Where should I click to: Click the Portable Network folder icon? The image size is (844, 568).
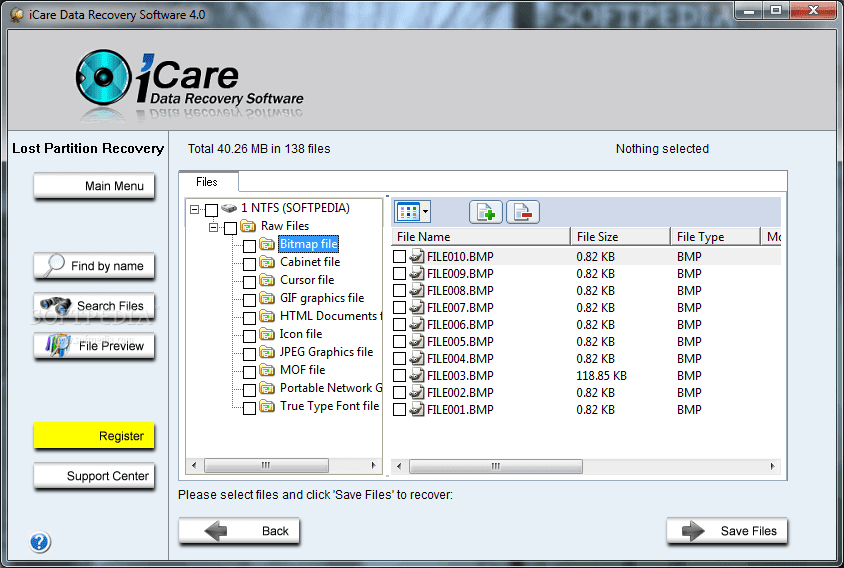tap(267, 388)
